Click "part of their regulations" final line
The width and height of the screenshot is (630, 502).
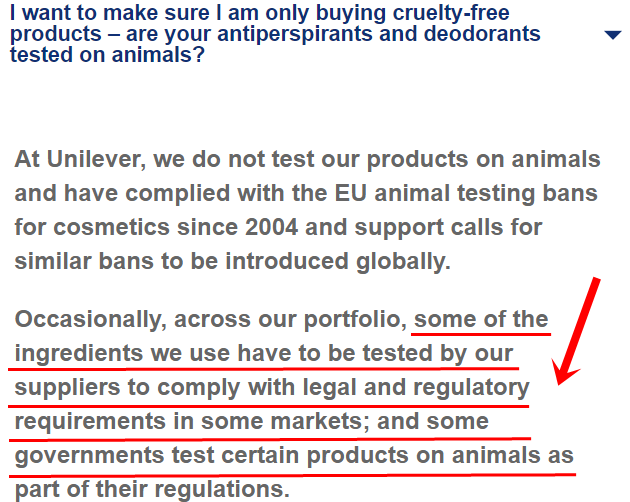(150, 490)
